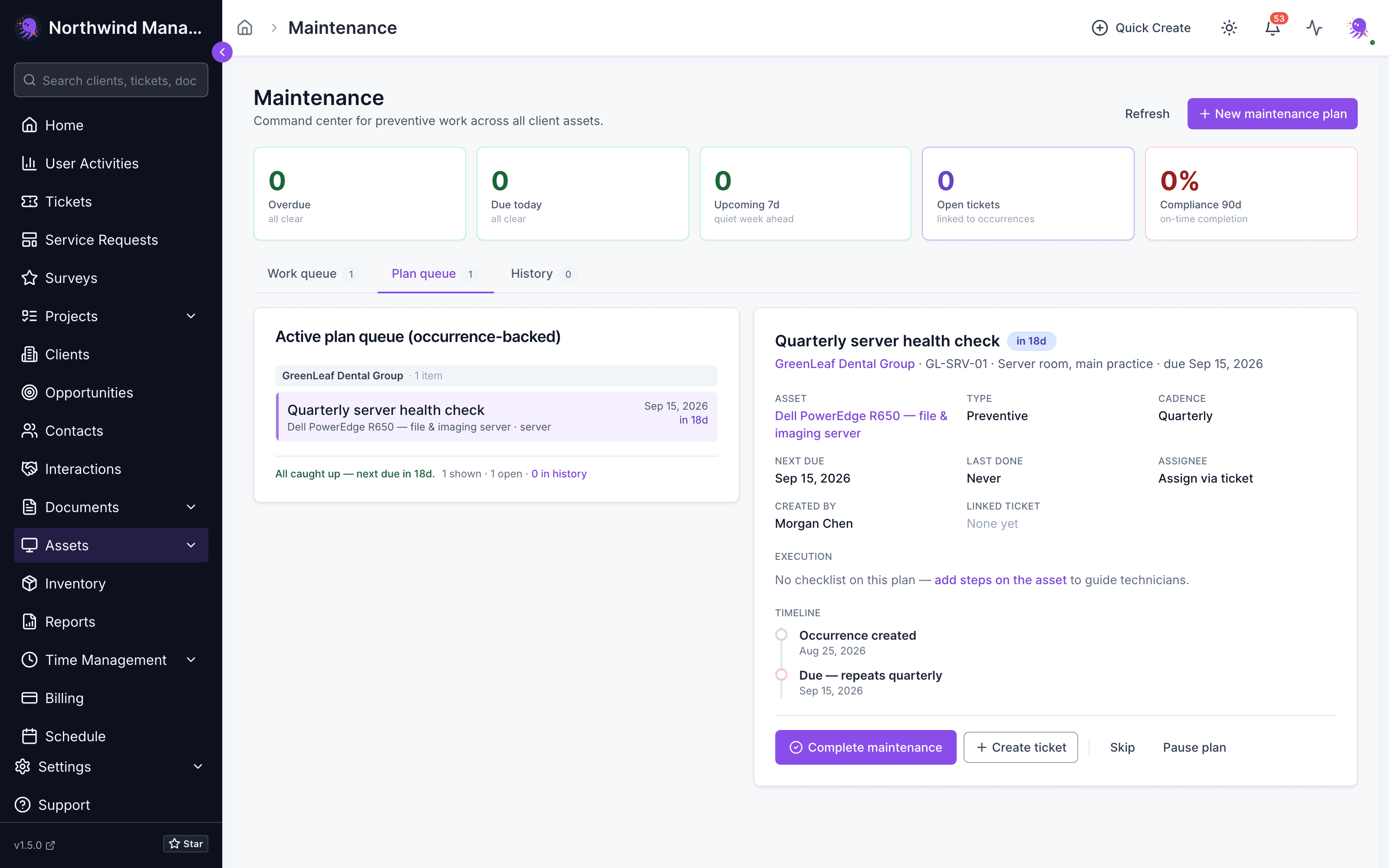The width and height of the screenshot is (1389, 868).
Task: Open the activity pulse icon
Action: pos(1314,27)
